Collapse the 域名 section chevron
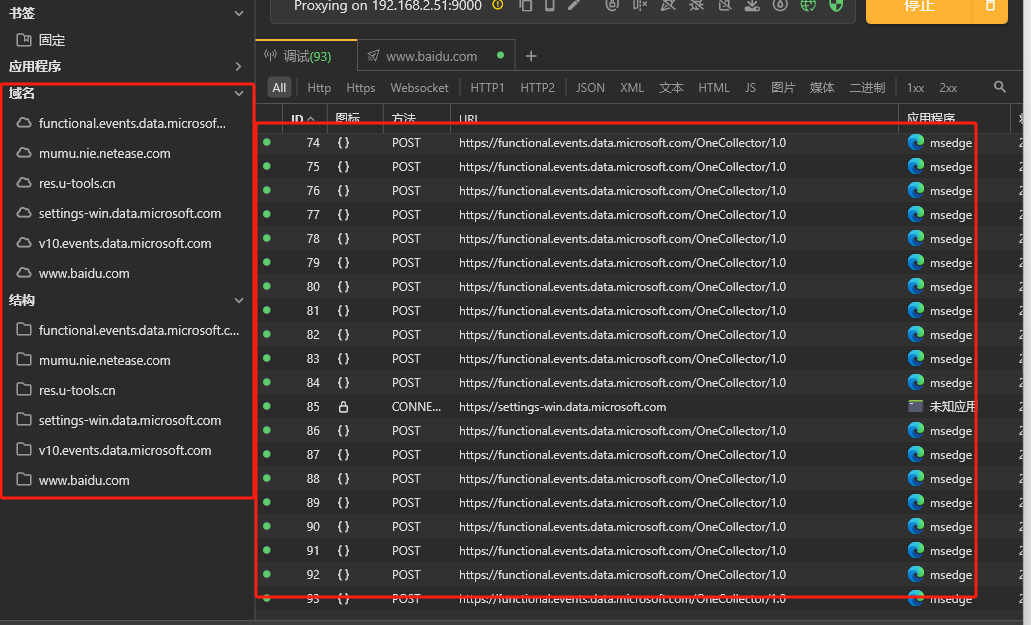The image size is (1031, 625). [239, 93]
